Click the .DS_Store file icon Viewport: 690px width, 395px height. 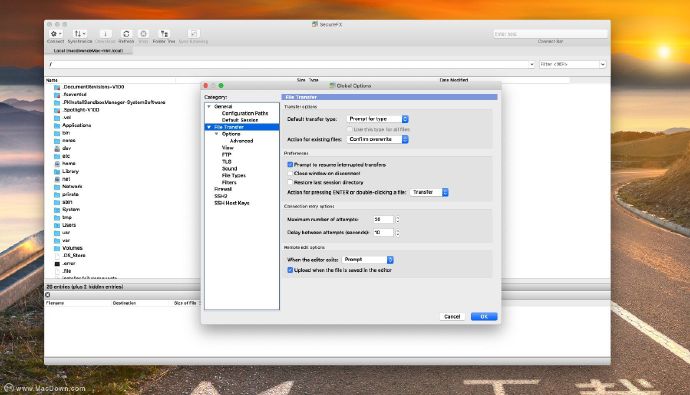(57, 256)
